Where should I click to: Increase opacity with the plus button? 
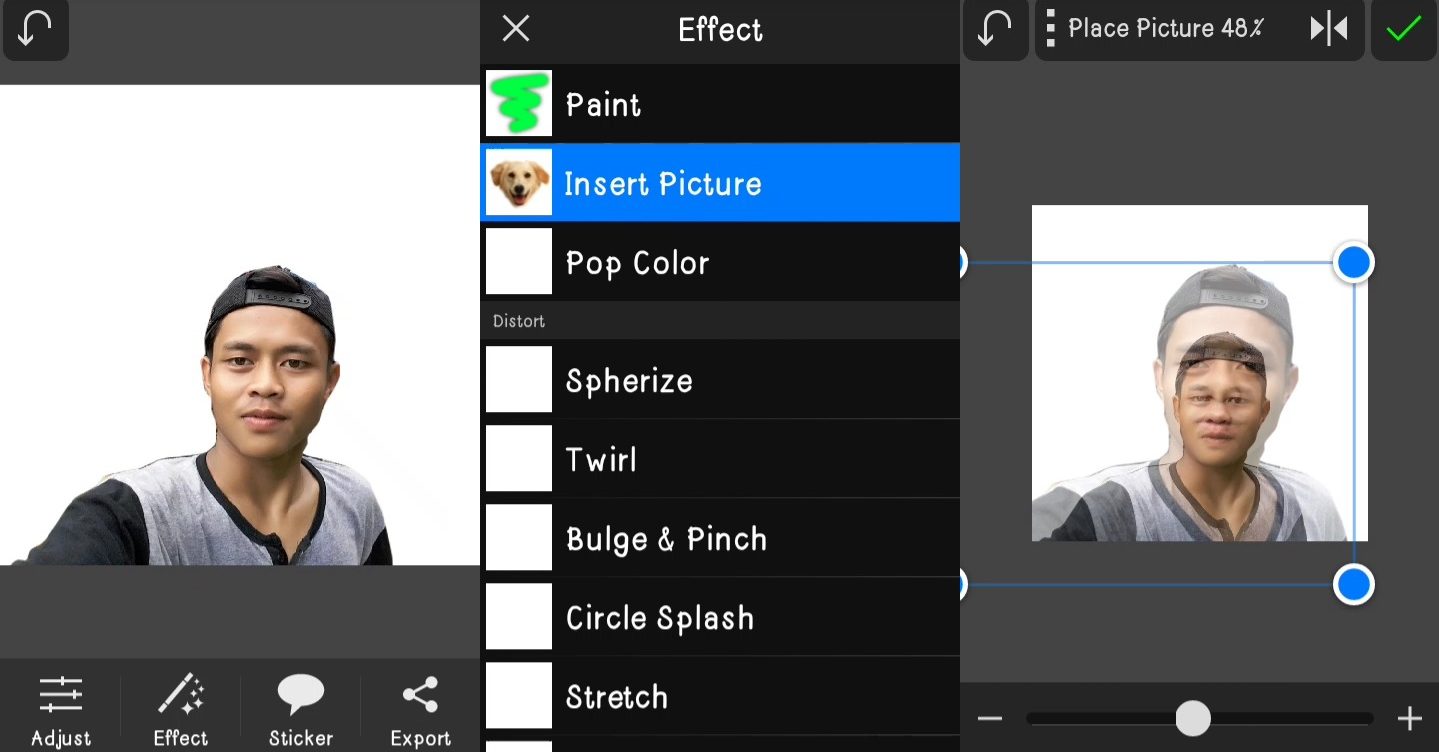[x=1409, y=718]
